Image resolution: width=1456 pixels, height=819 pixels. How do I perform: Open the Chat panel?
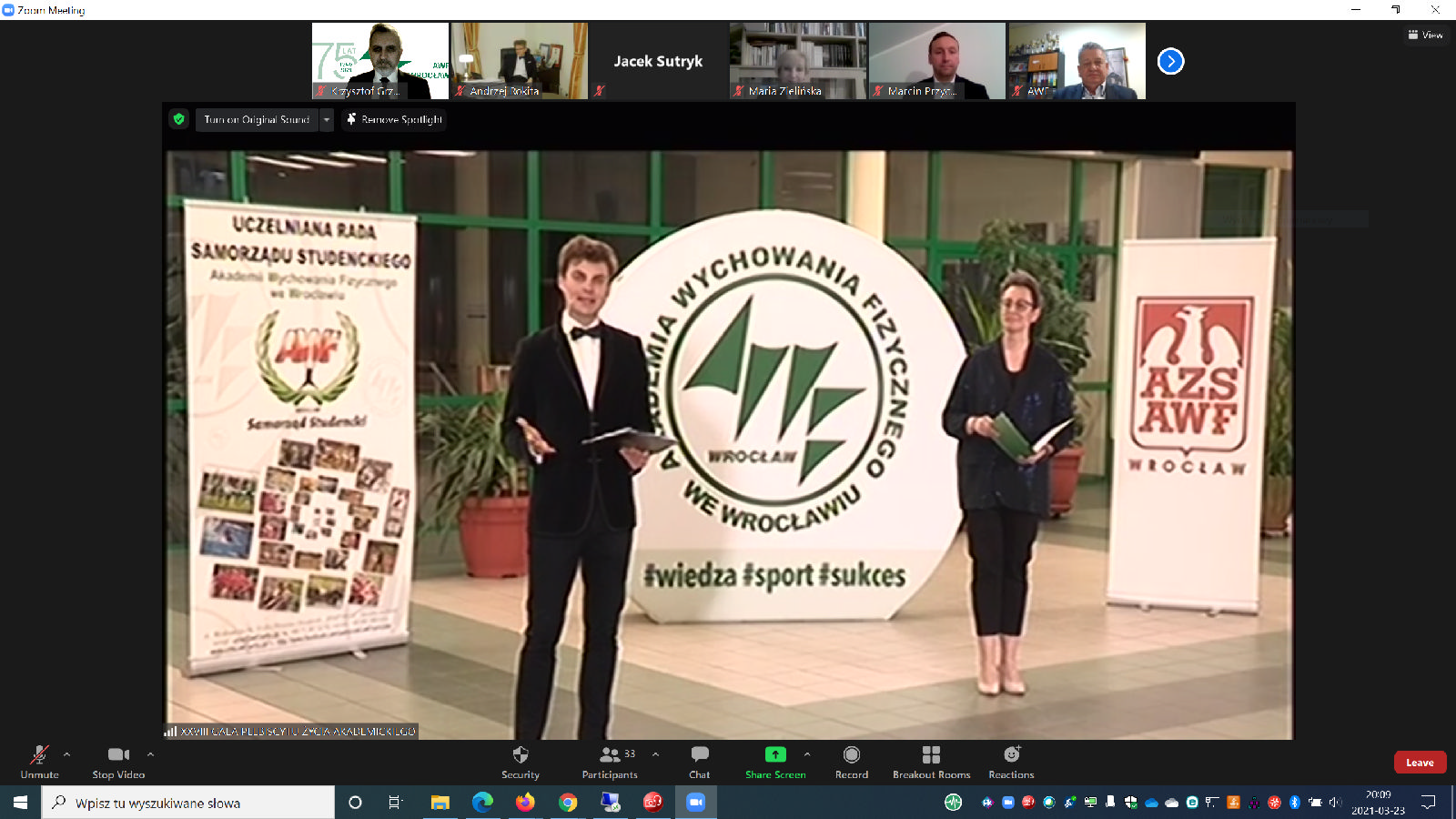(699, 762)
